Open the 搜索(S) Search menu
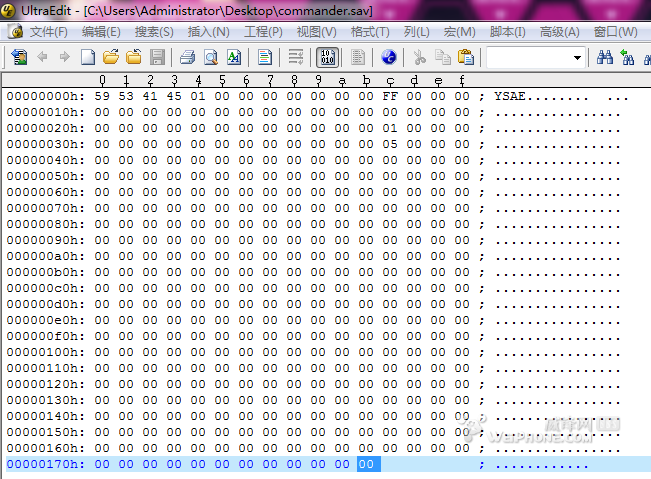Screen dimensions: 651x479 (x=154, y=32)
